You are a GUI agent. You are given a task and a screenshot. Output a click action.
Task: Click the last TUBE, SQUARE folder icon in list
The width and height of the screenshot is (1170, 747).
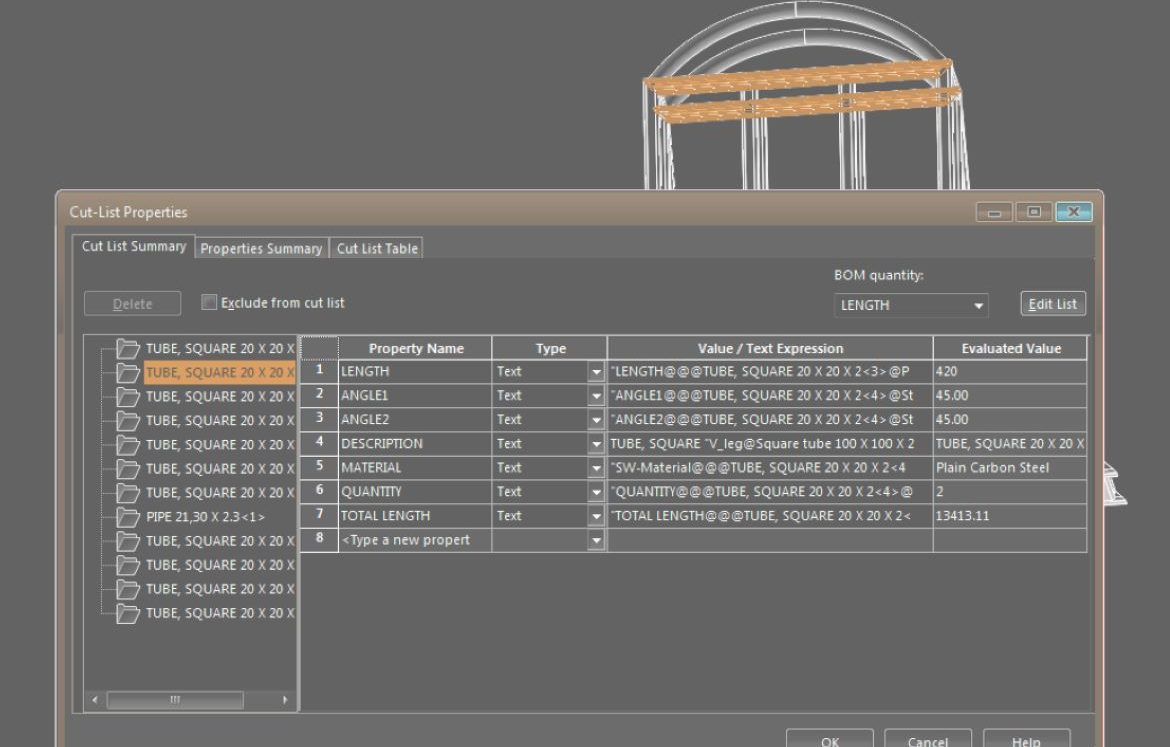(128, 613)
